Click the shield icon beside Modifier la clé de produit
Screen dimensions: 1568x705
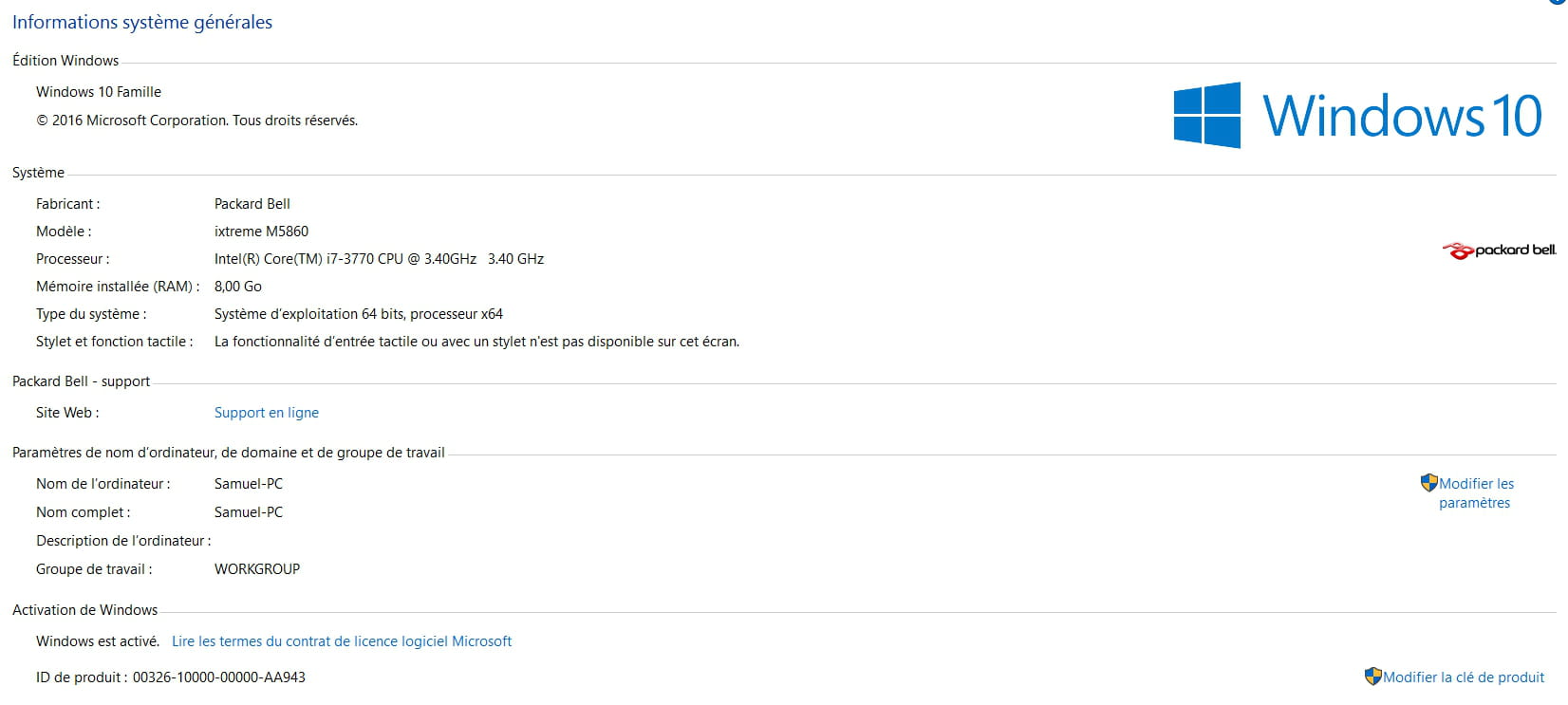(x=1373, y=677)
